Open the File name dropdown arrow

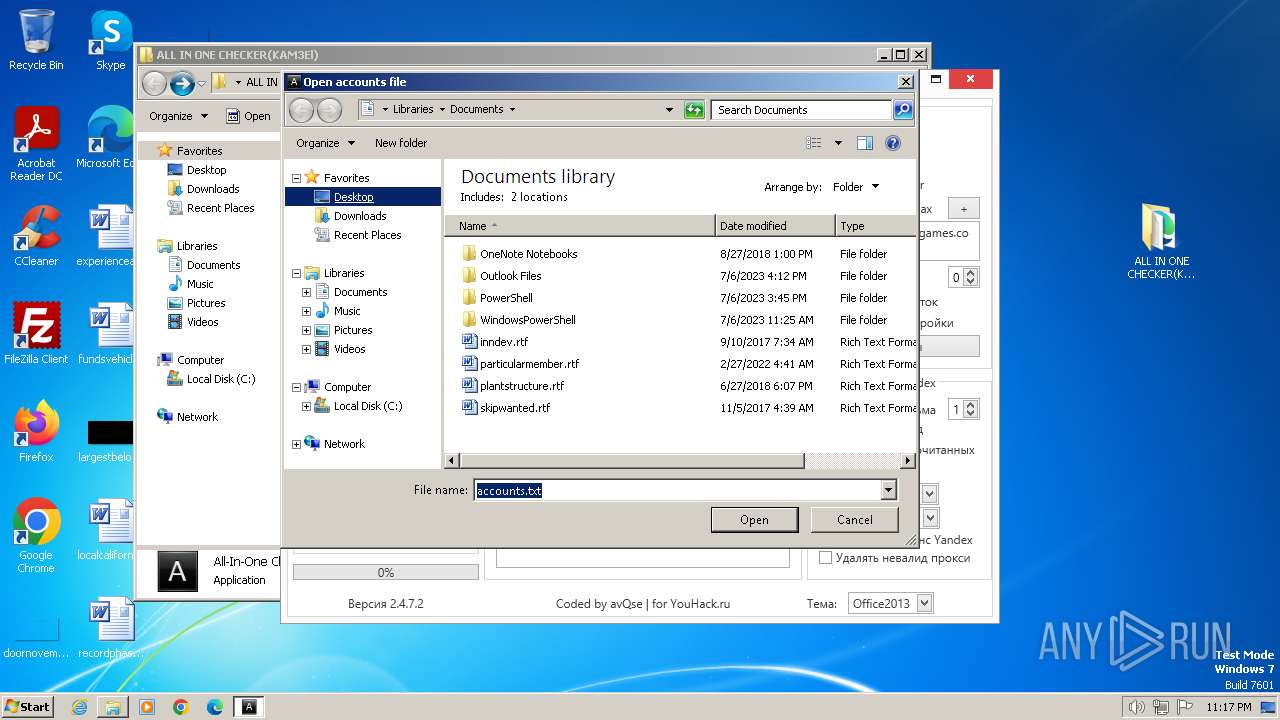coord(888,490)
